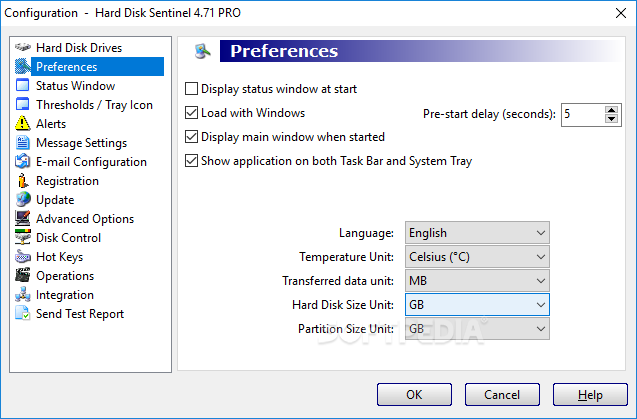
Task: Select Registration in sidebar
Action: coord(67,181)
